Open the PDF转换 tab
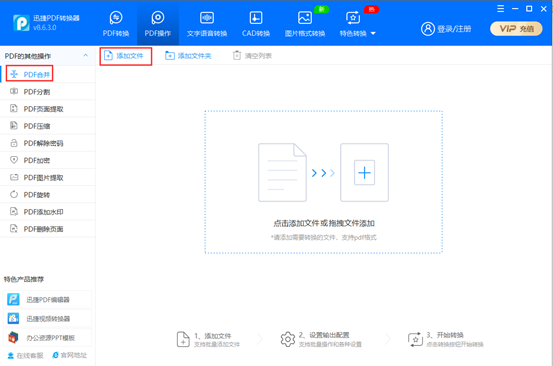The width and height of the screenshot is (553, 366). tap(116, 24)
